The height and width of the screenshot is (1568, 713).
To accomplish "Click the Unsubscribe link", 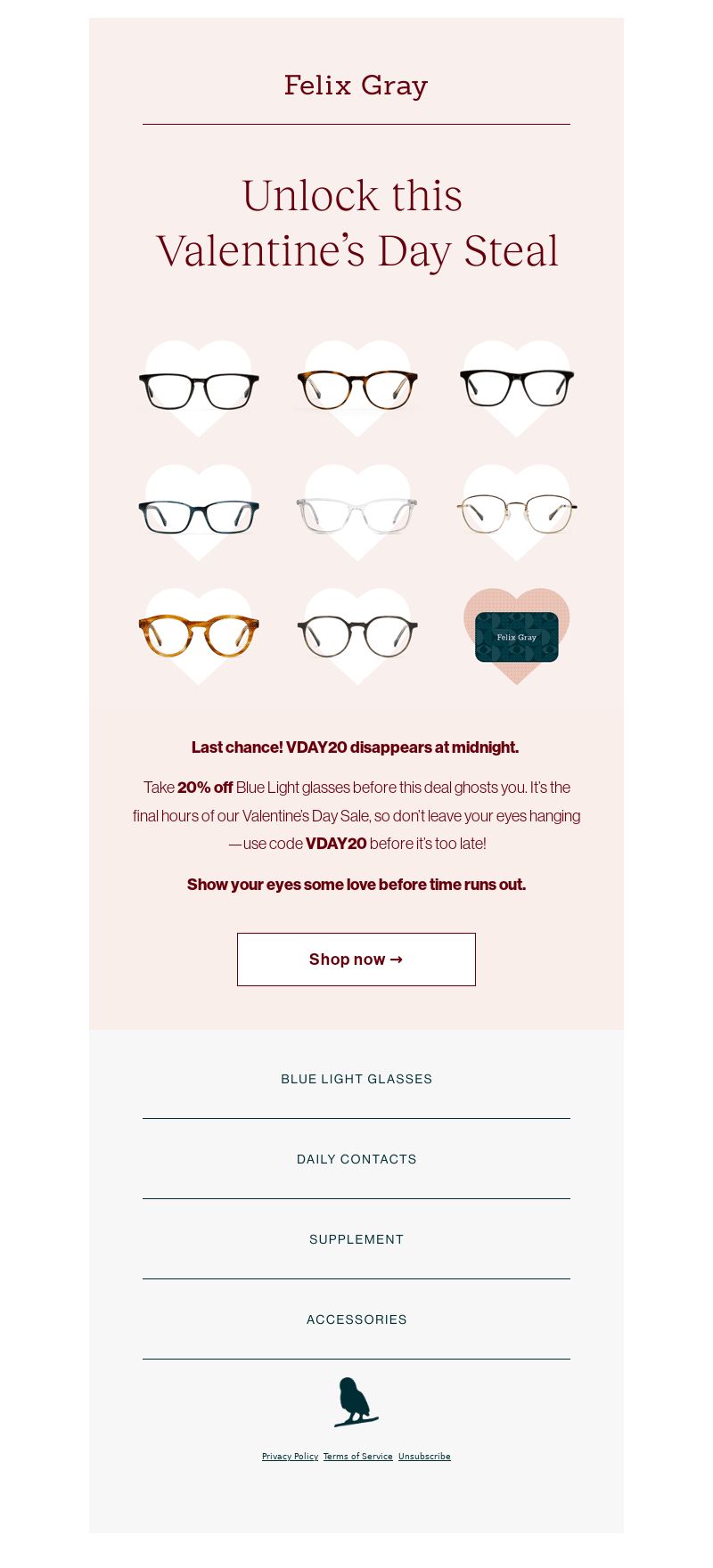I will [x=424, y=1457].
